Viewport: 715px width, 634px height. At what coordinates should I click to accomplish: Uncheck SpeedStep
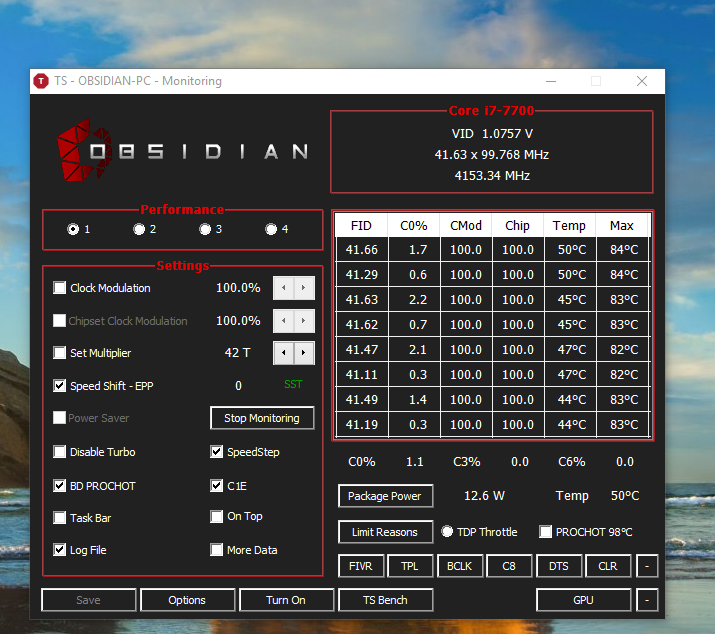click(217, 452)
